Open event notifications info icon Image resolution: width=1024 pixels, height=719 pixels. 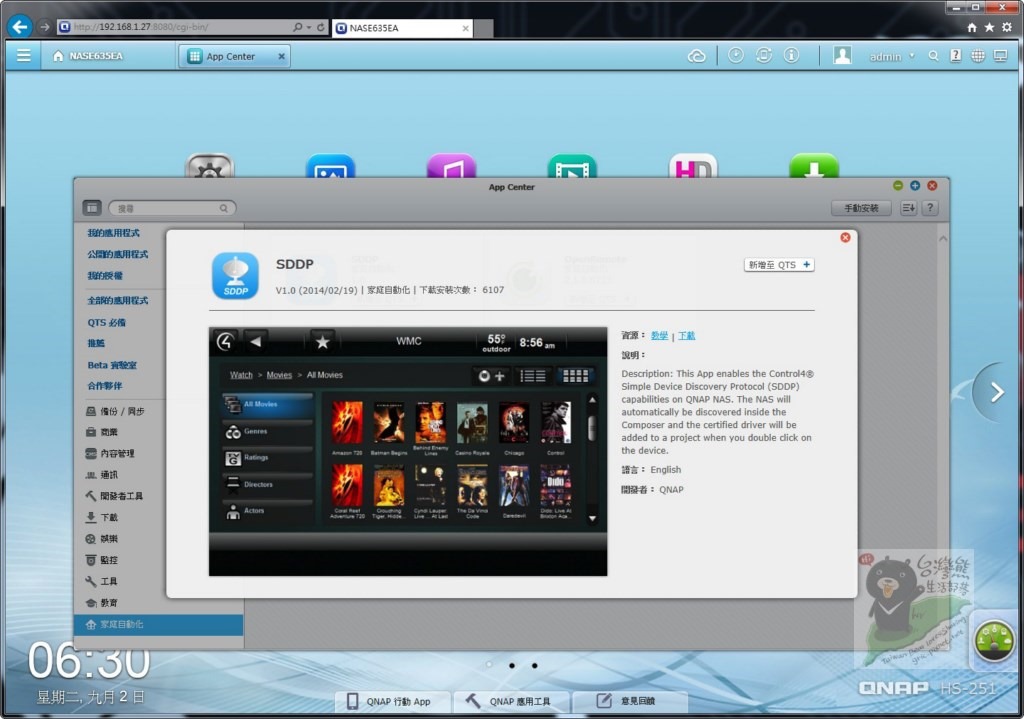(x=791, y=56)
